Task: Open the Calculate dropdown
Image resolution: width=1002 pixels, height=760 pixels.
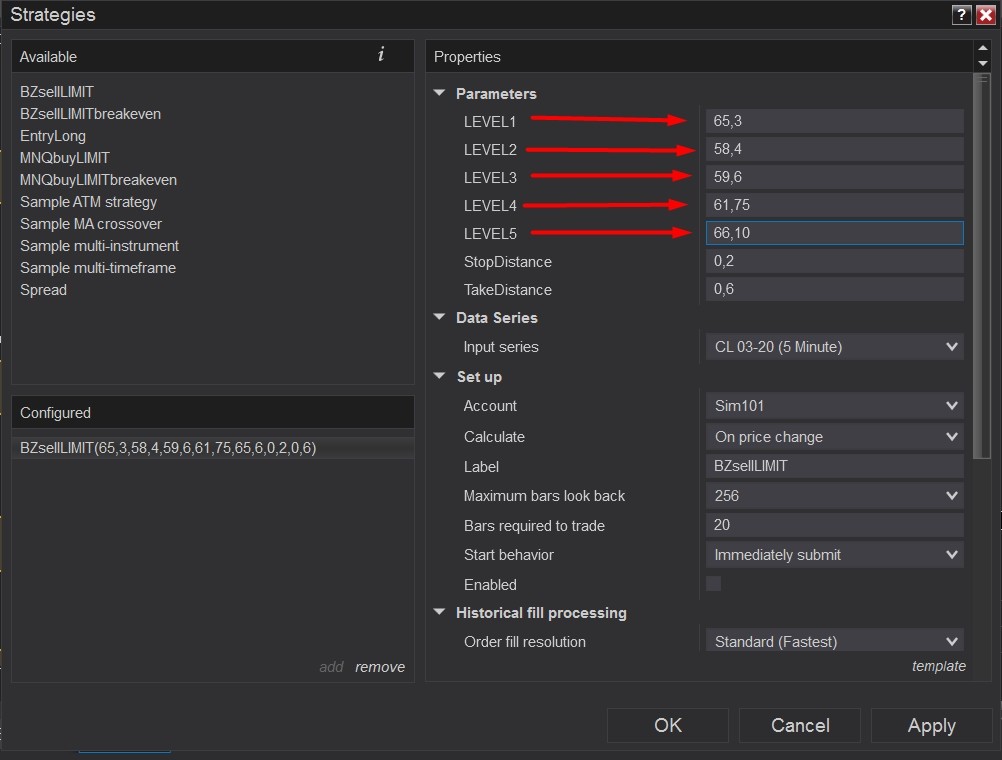Action: (835, 437)
